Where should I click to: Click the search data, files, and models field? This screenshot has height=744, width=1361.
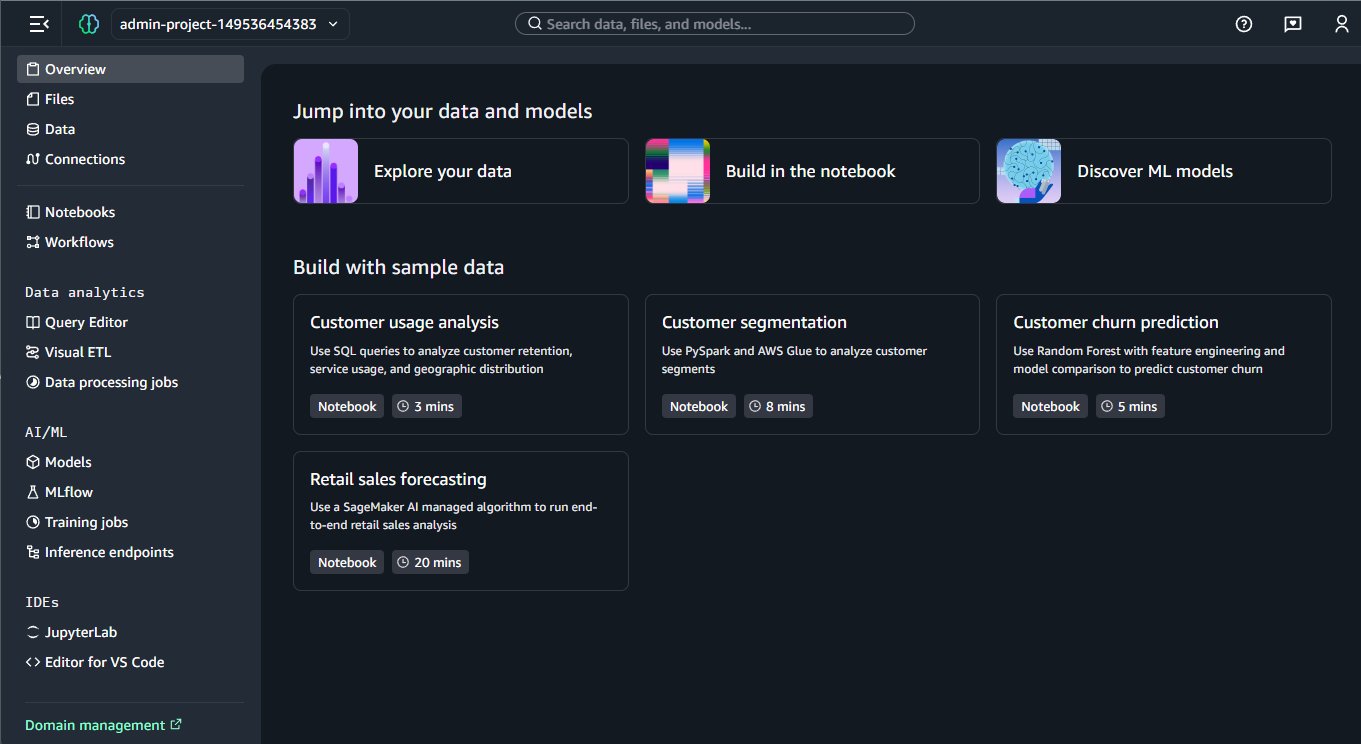[714, 24]
